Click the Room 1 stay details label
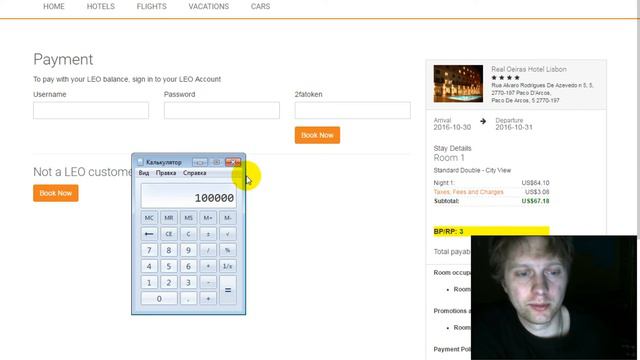The image size is (640, 360). pyautogui.click(x=449, y=158)
